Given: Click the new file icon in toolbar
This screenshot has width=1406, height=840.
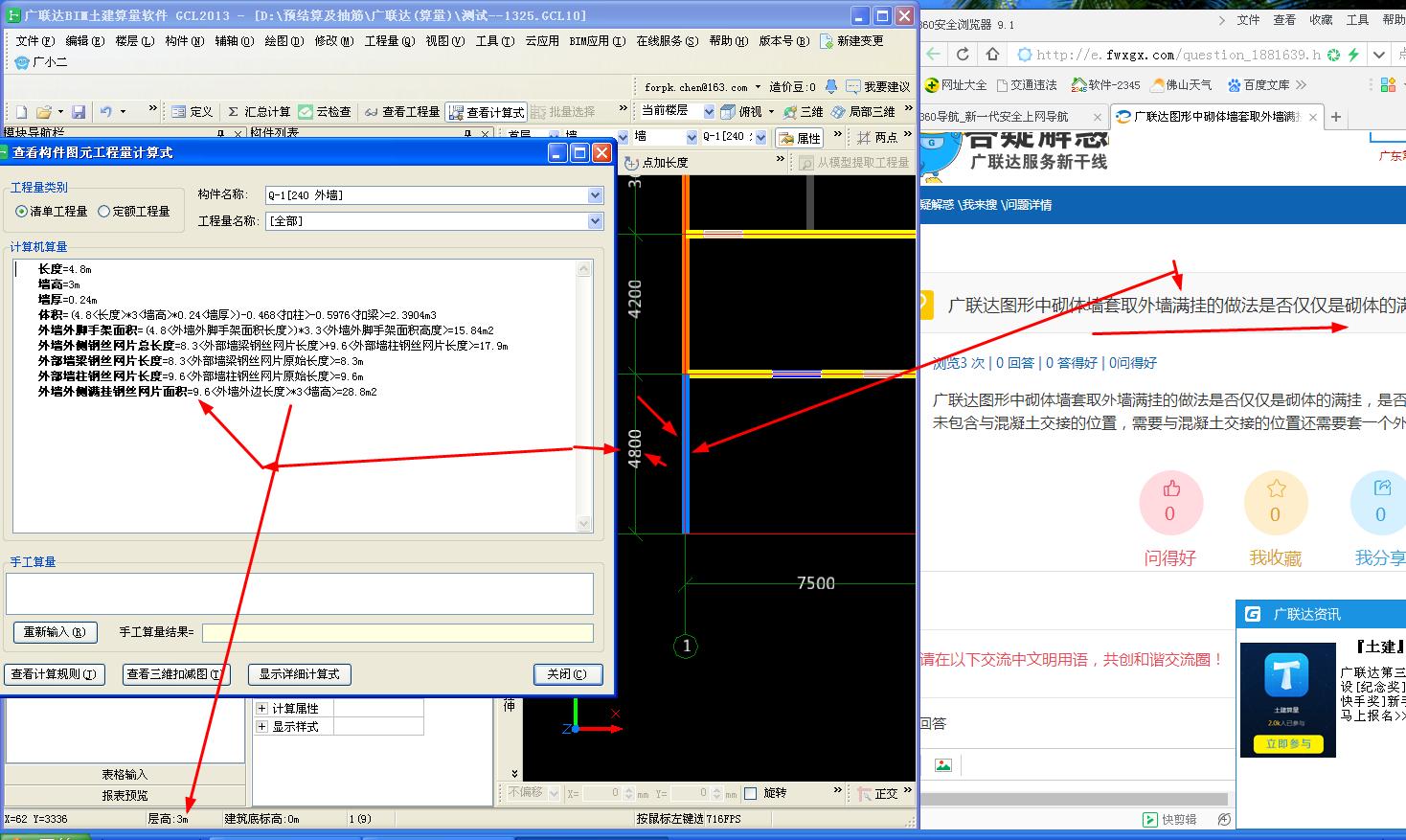Looking at the screenshot, I should pyautogui.click(x=21, y=112).
